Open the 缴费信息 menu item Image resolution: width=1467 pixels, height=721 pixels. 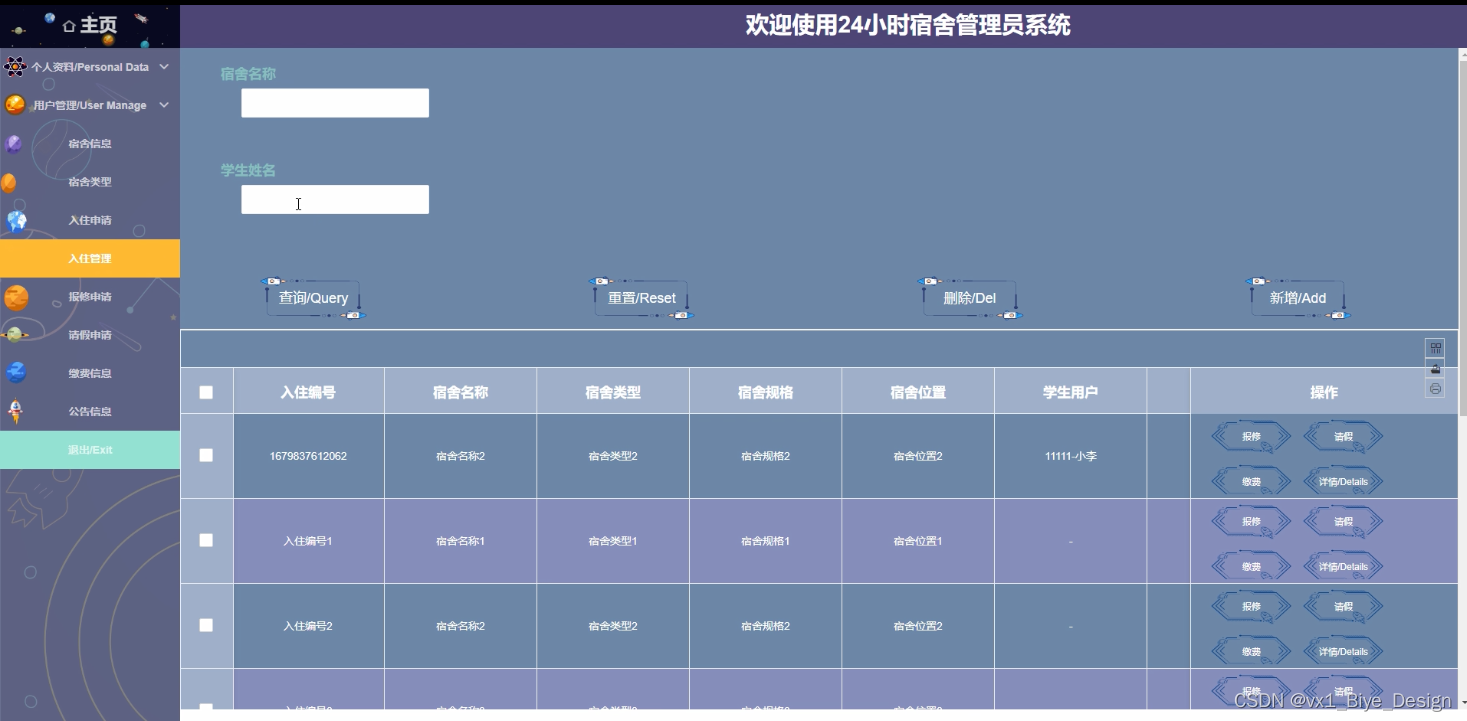(90, 373)
